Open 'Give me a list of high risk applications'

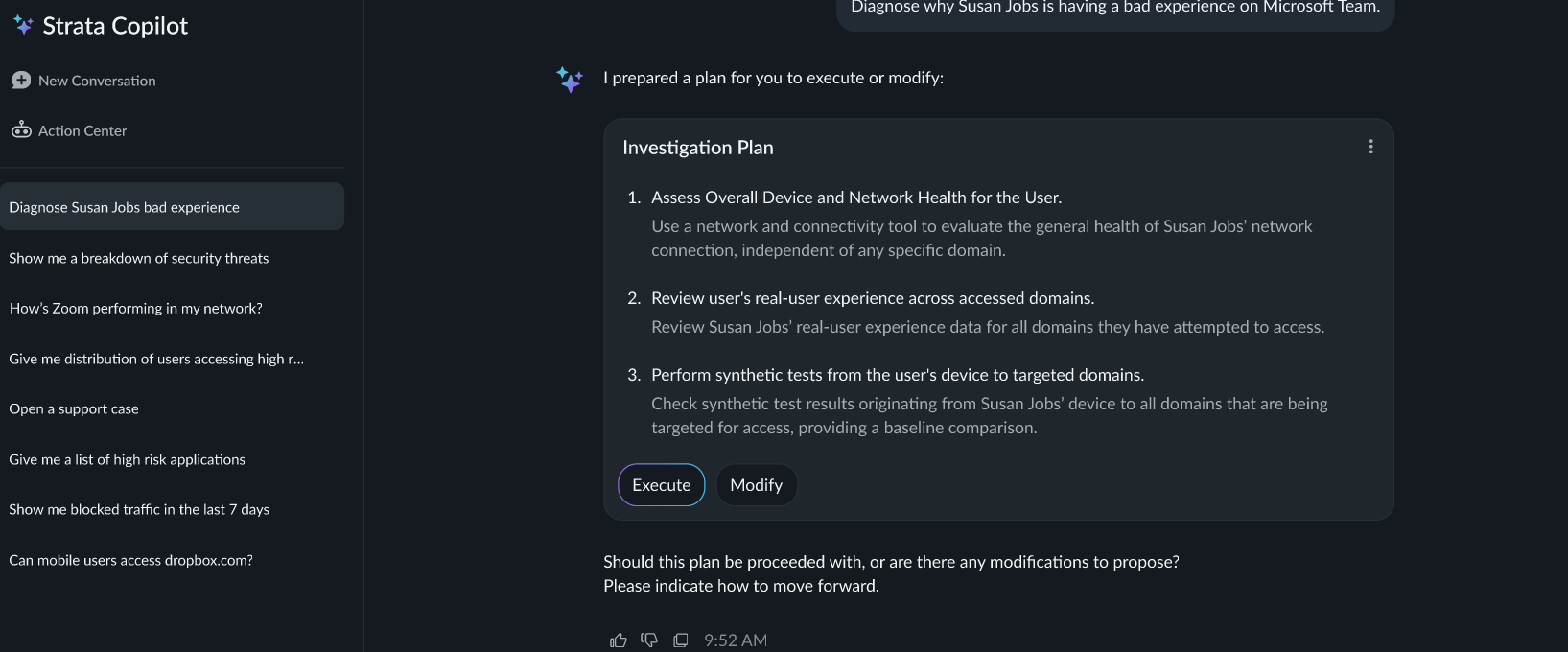127,459
